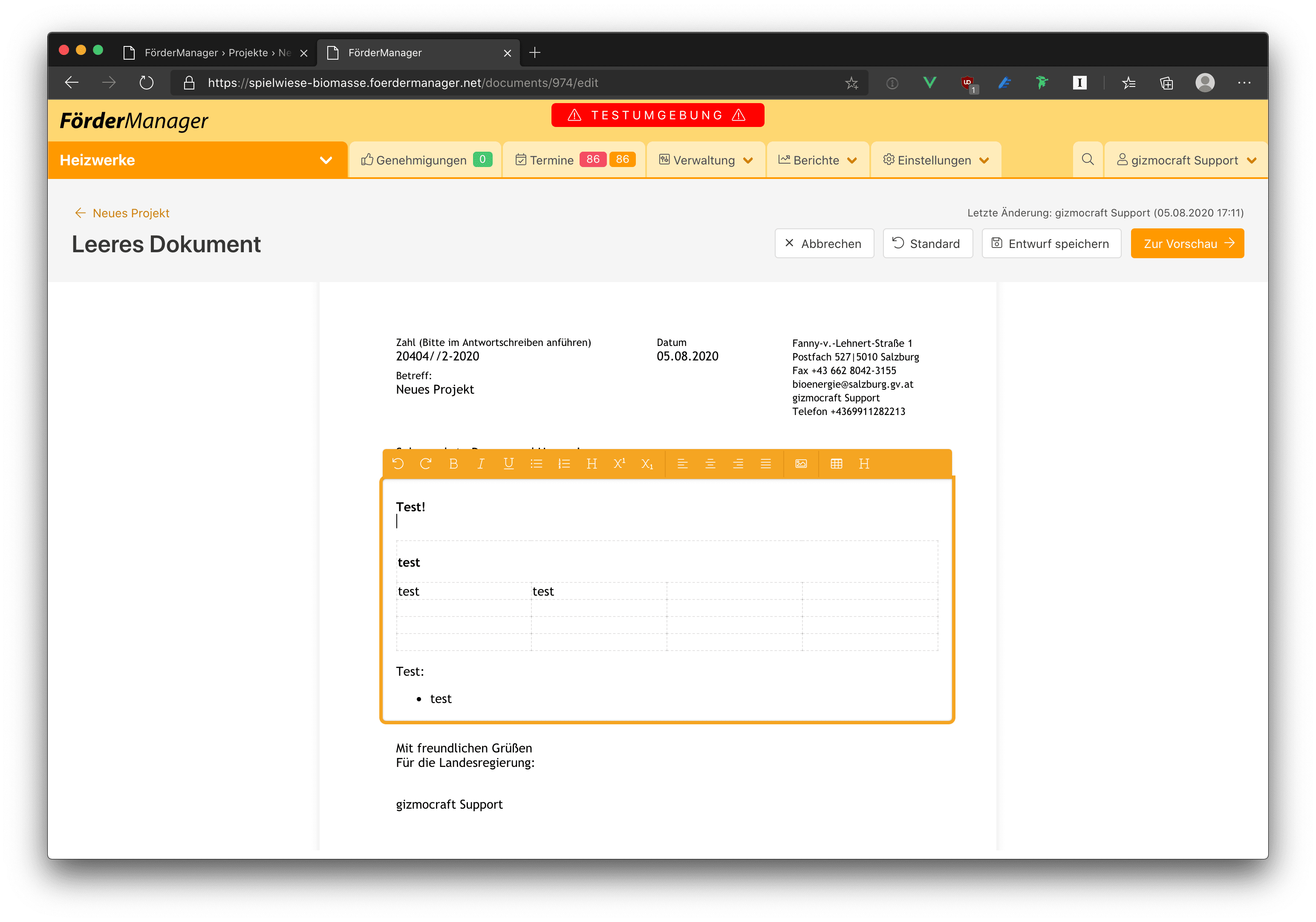Apply superscript formatting
This screenshot has height=922, width=1316.
(x=620, y=464)
